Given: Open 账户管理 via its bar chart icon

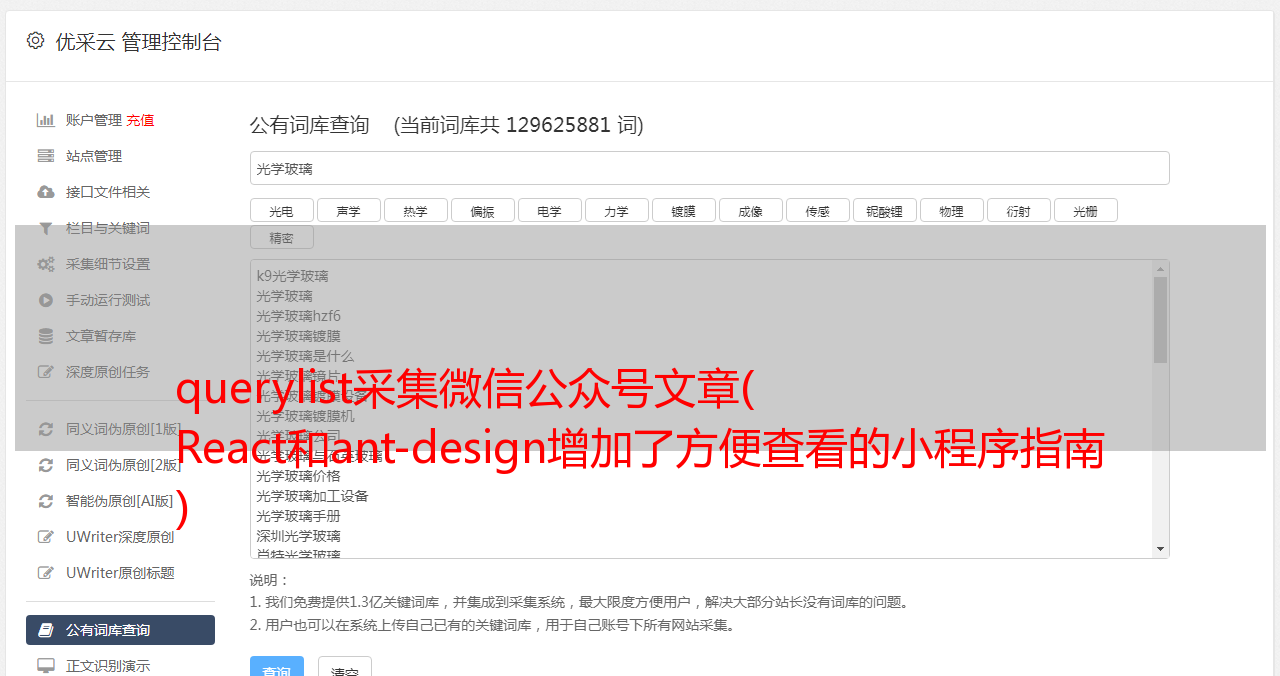Looking at the screenshot, I should [46, 120].
